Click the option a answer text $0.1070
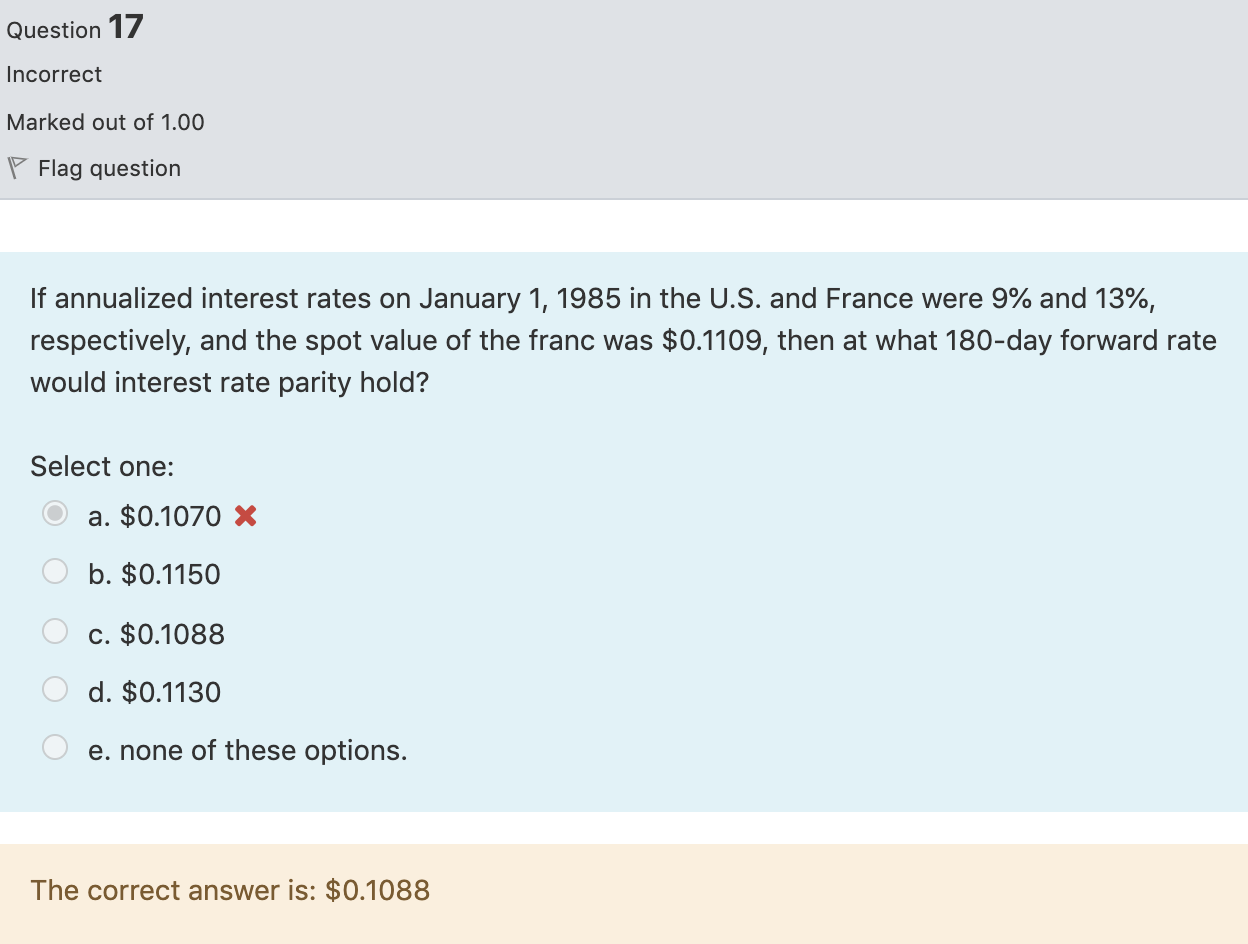This screenshot has width=1248, height=944. [x=154, y=517]
